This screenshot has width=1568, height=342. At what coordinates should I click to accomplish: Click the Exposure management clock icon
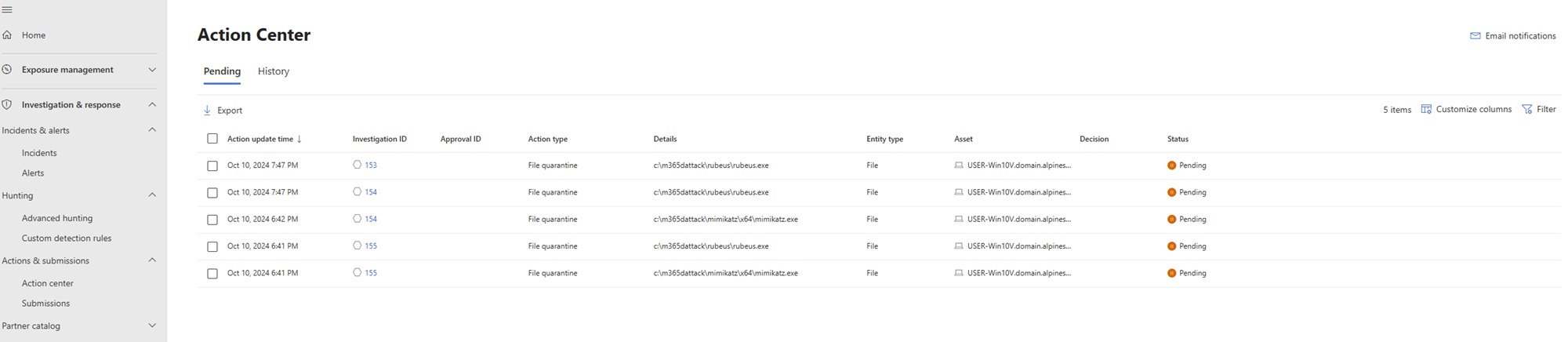tap(7, 70)
